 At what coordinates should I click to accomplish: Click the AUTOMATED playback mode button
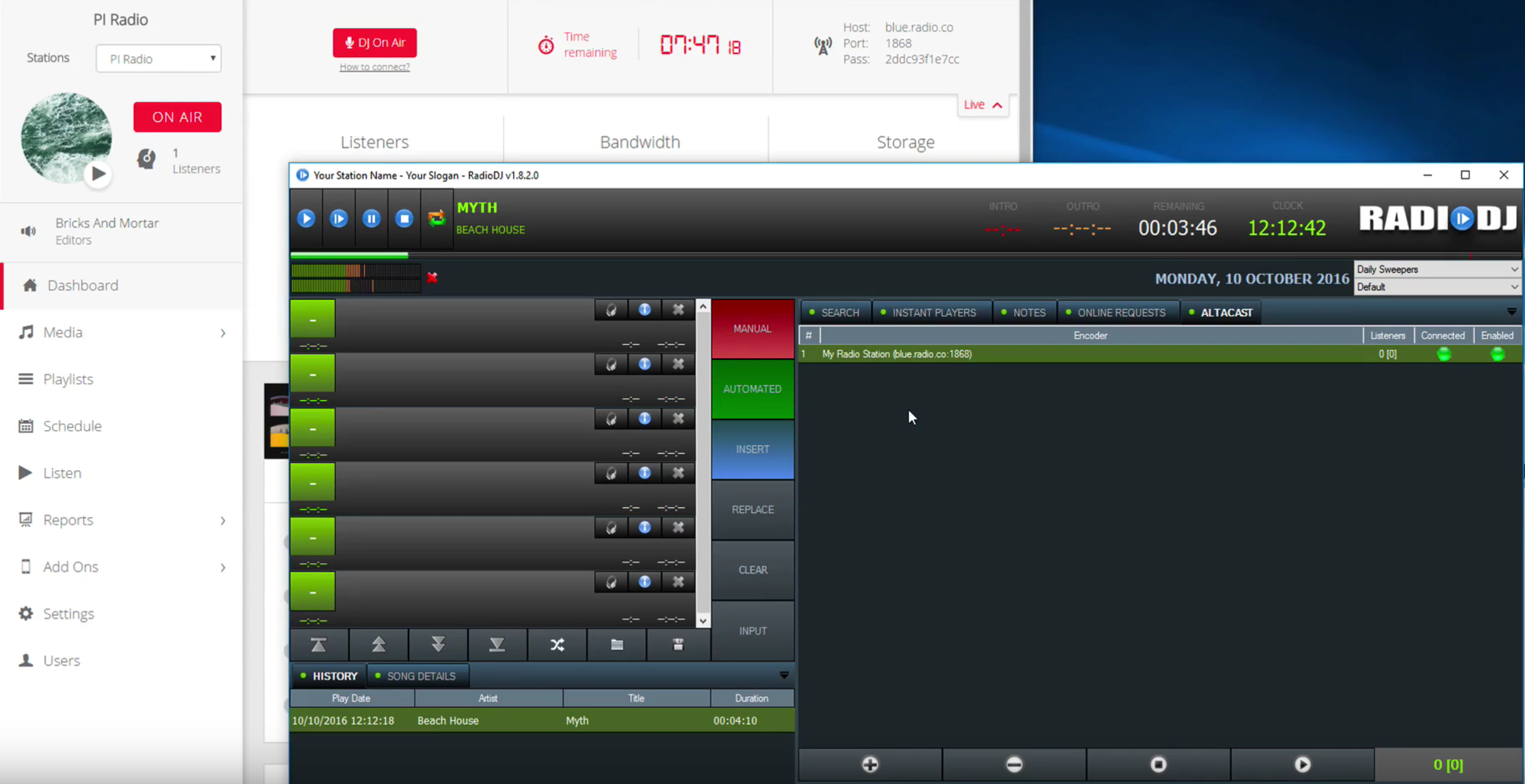[x=752, y=388]
